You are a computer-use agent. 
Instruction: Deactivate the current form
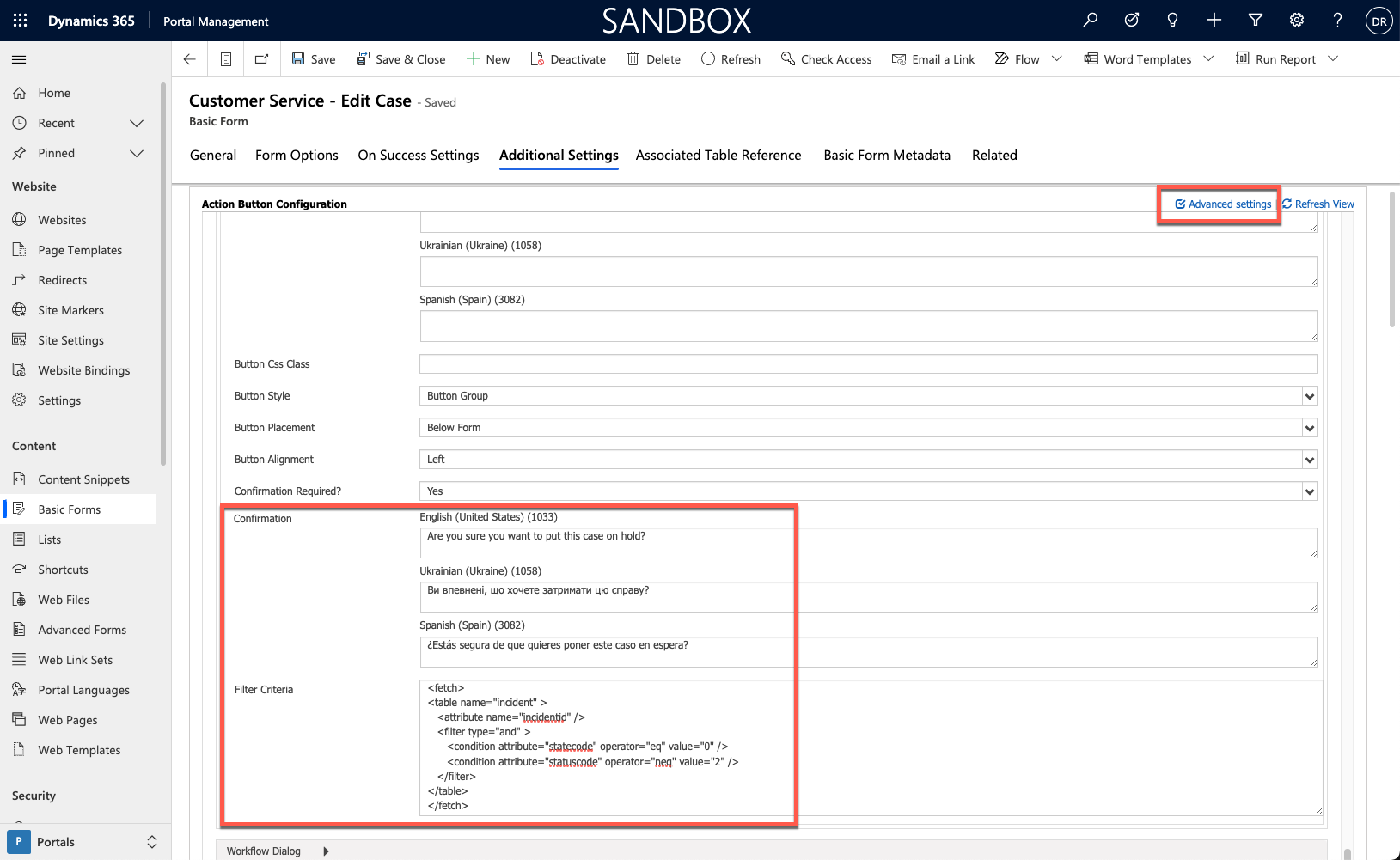pos(567,58)
